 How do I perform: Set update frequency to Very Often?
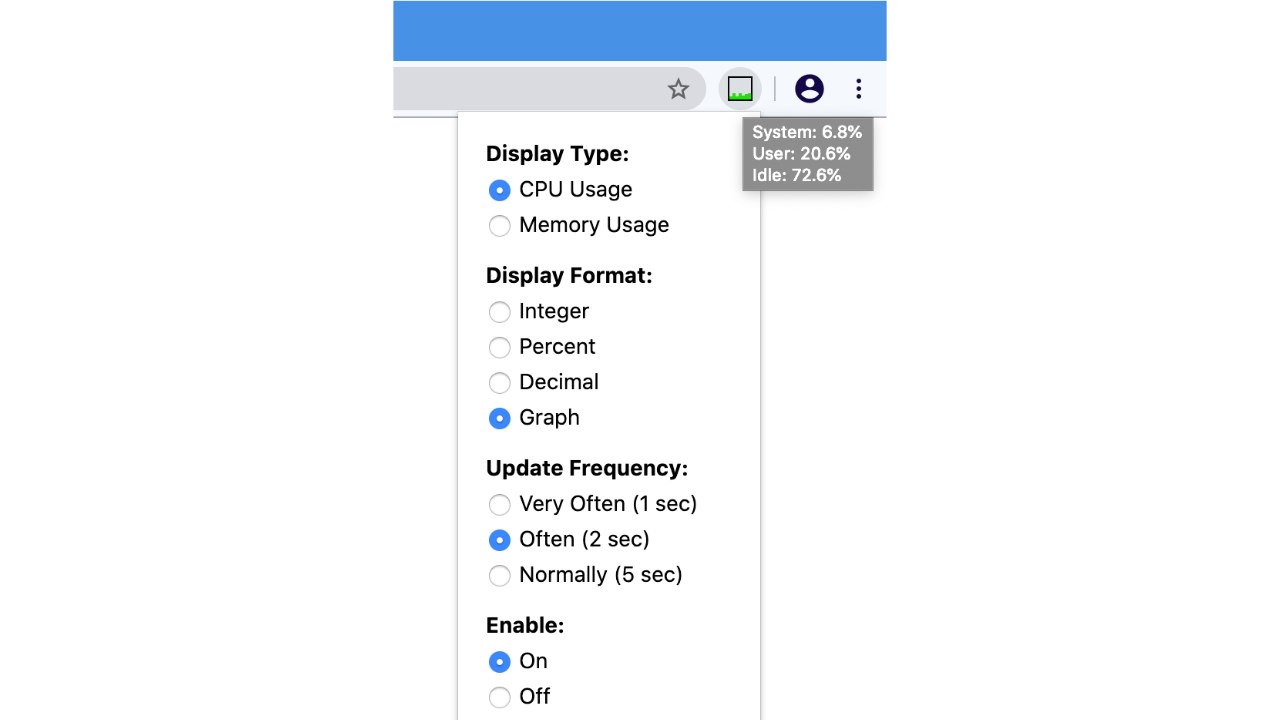(499, 505)
